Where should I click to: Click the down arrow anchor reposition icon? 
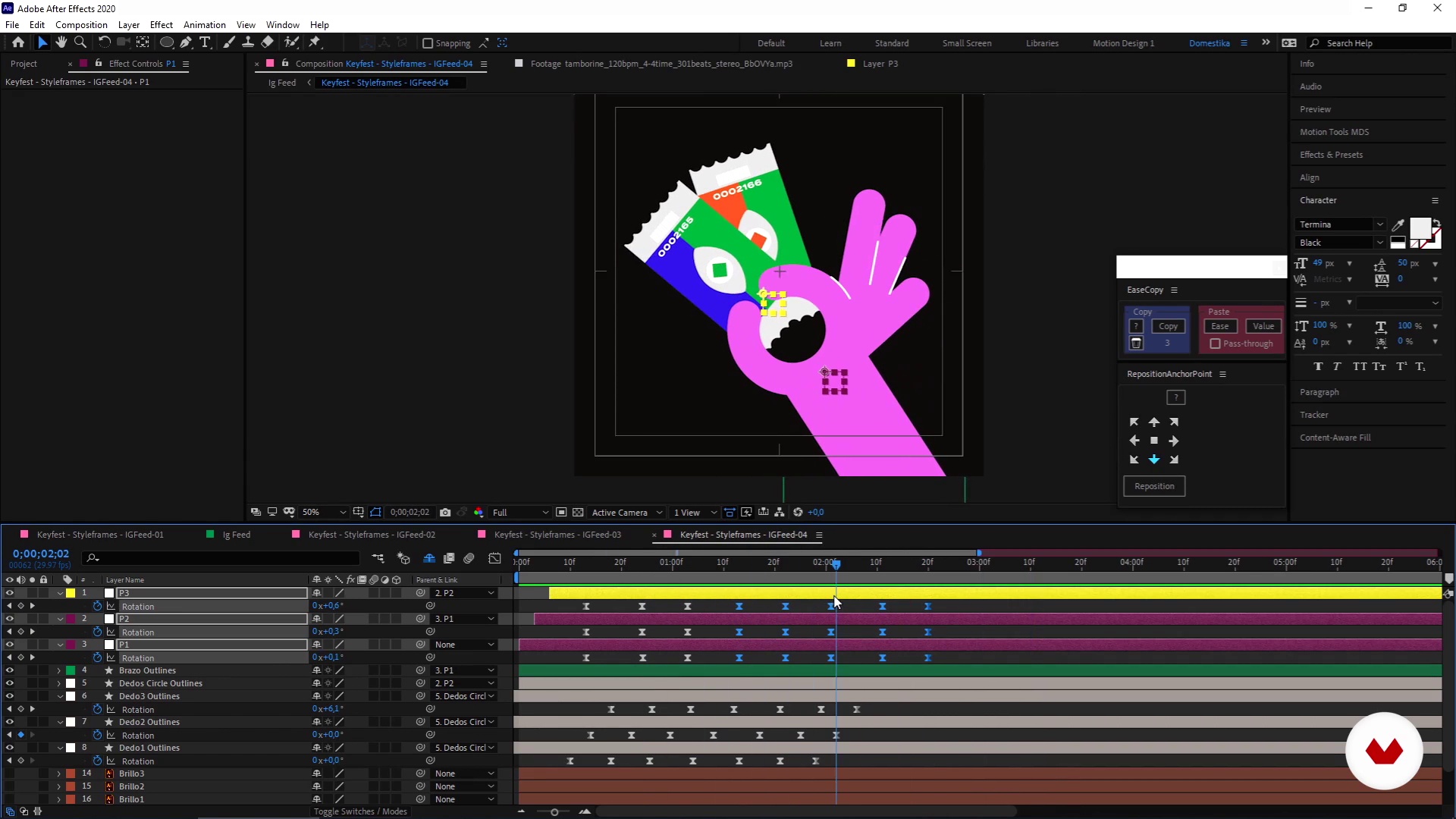(x=1154, y=460)
